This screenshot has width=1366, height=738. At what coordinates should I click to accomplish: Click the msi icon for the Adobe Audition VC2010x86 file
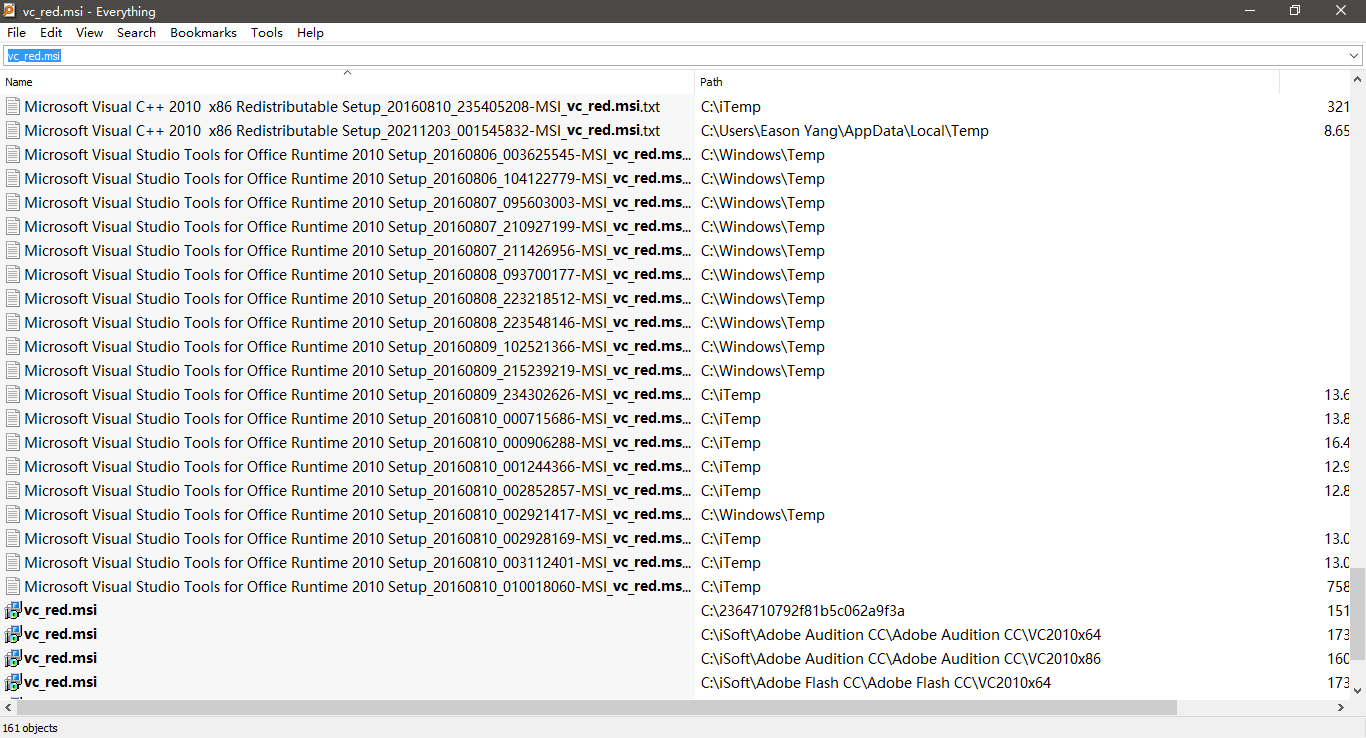click(x=13, y=658)
